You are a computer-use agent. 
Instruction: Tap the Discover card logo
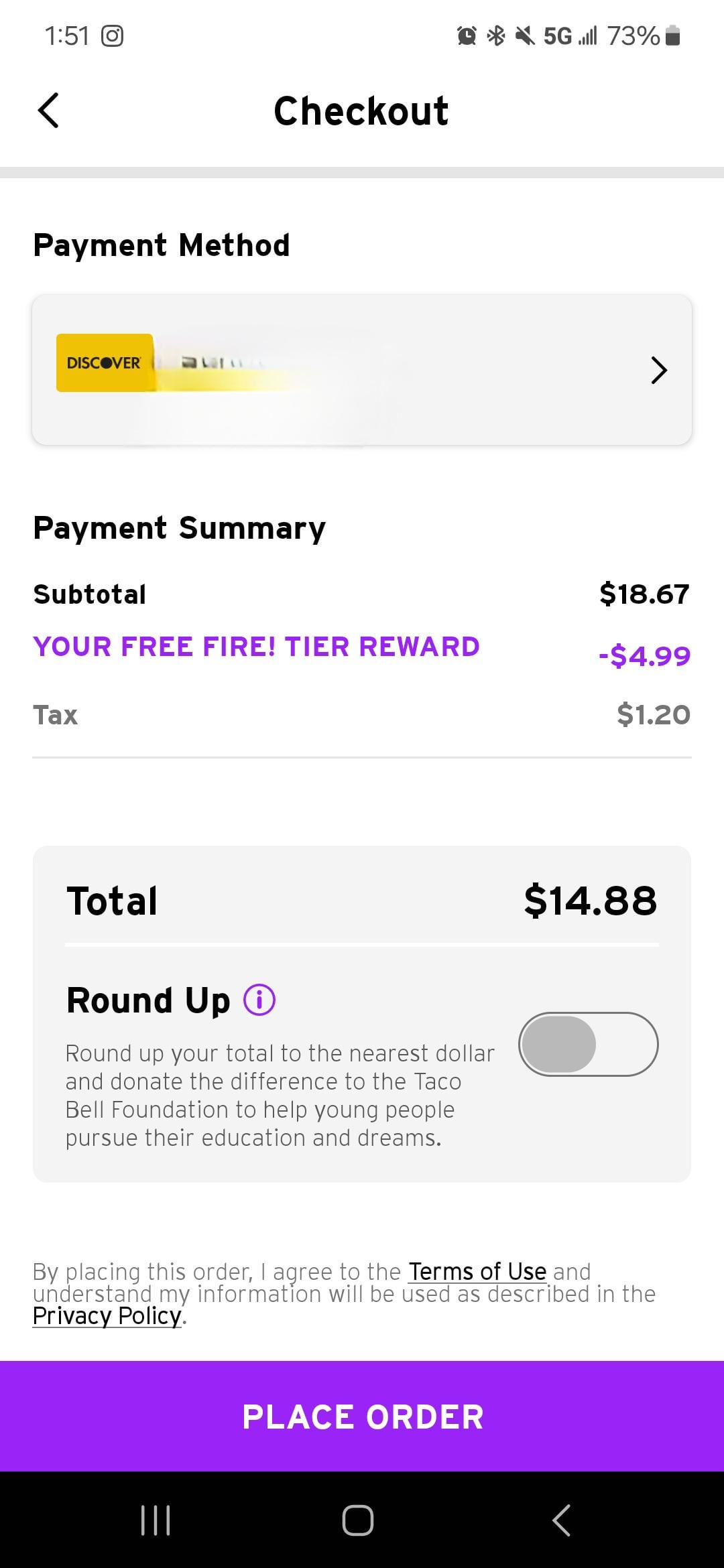pyautogui.click(x=105, y=363)
